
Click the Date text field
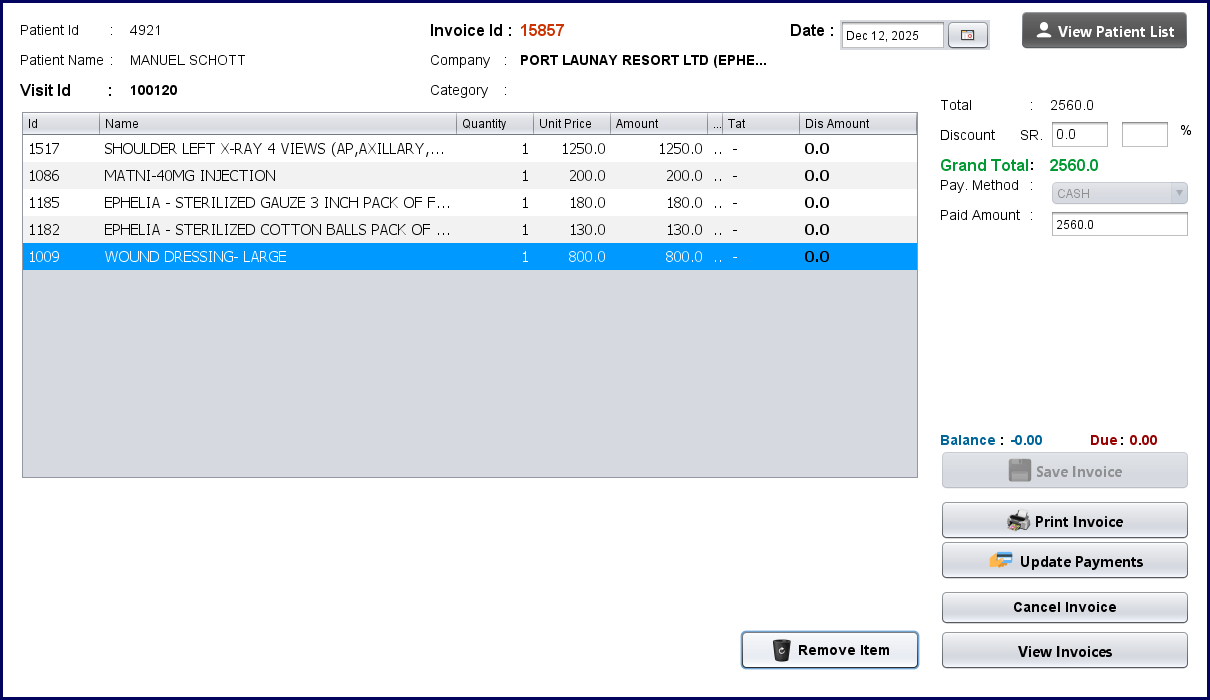(x=892, y=36)
